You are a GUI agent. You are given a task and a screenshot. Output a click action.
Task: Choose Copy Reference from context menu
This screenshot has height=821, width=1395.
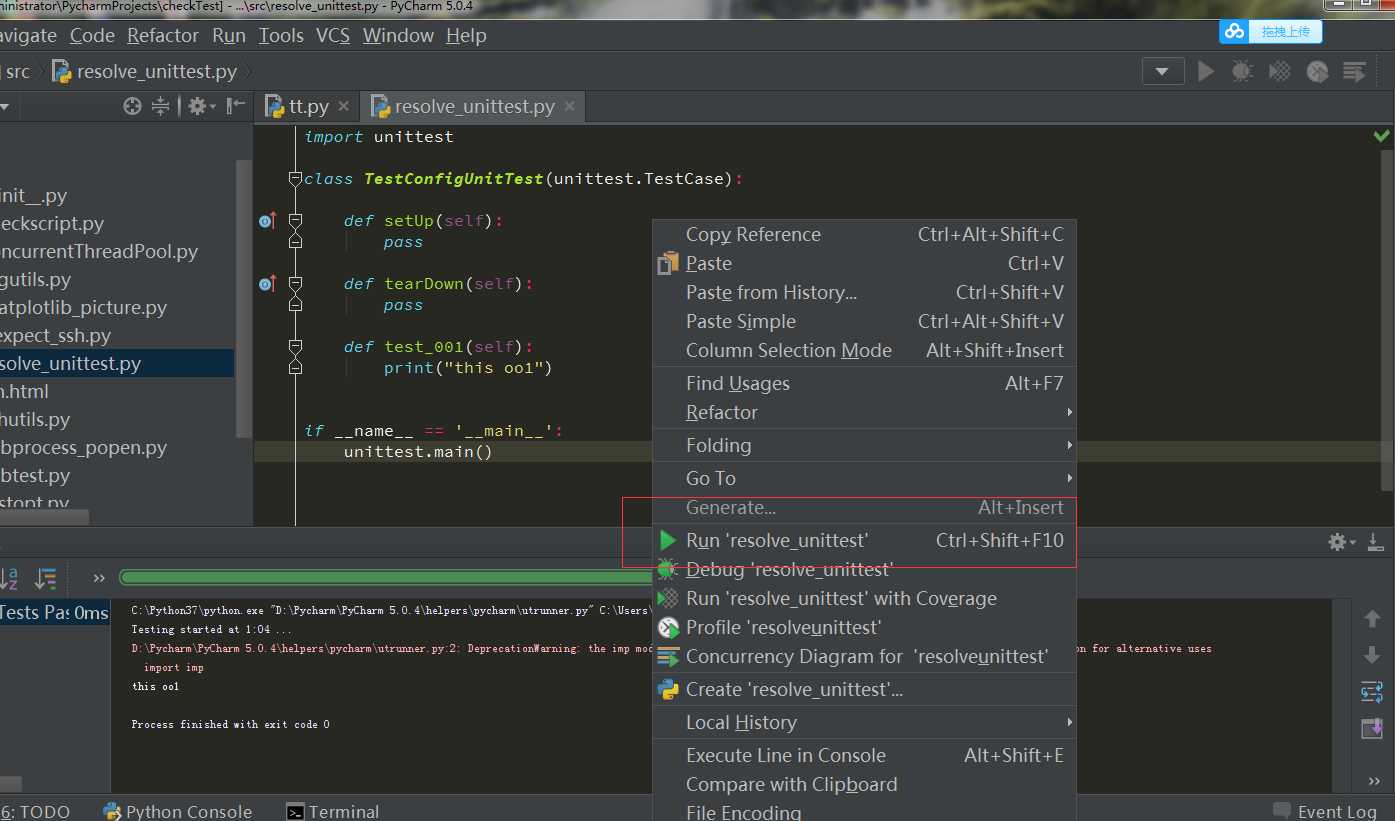click(864, 234)
